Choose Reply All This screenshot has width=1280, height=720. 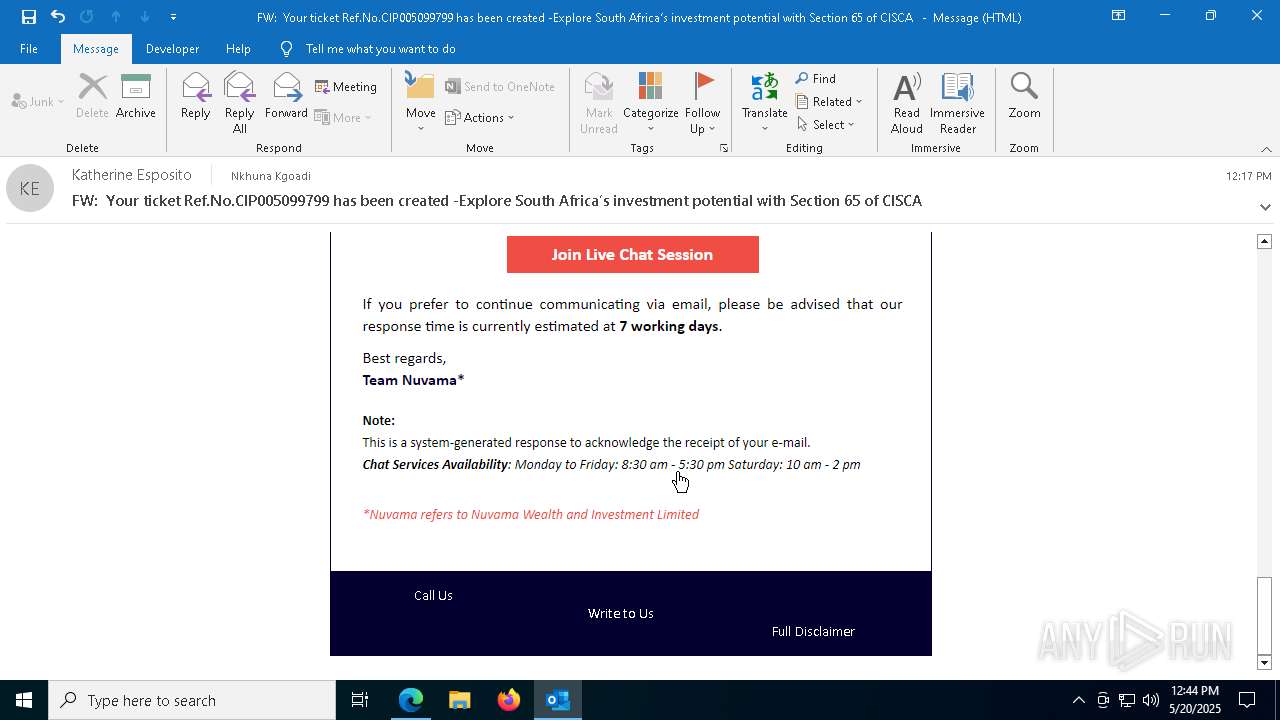(239, 103)
